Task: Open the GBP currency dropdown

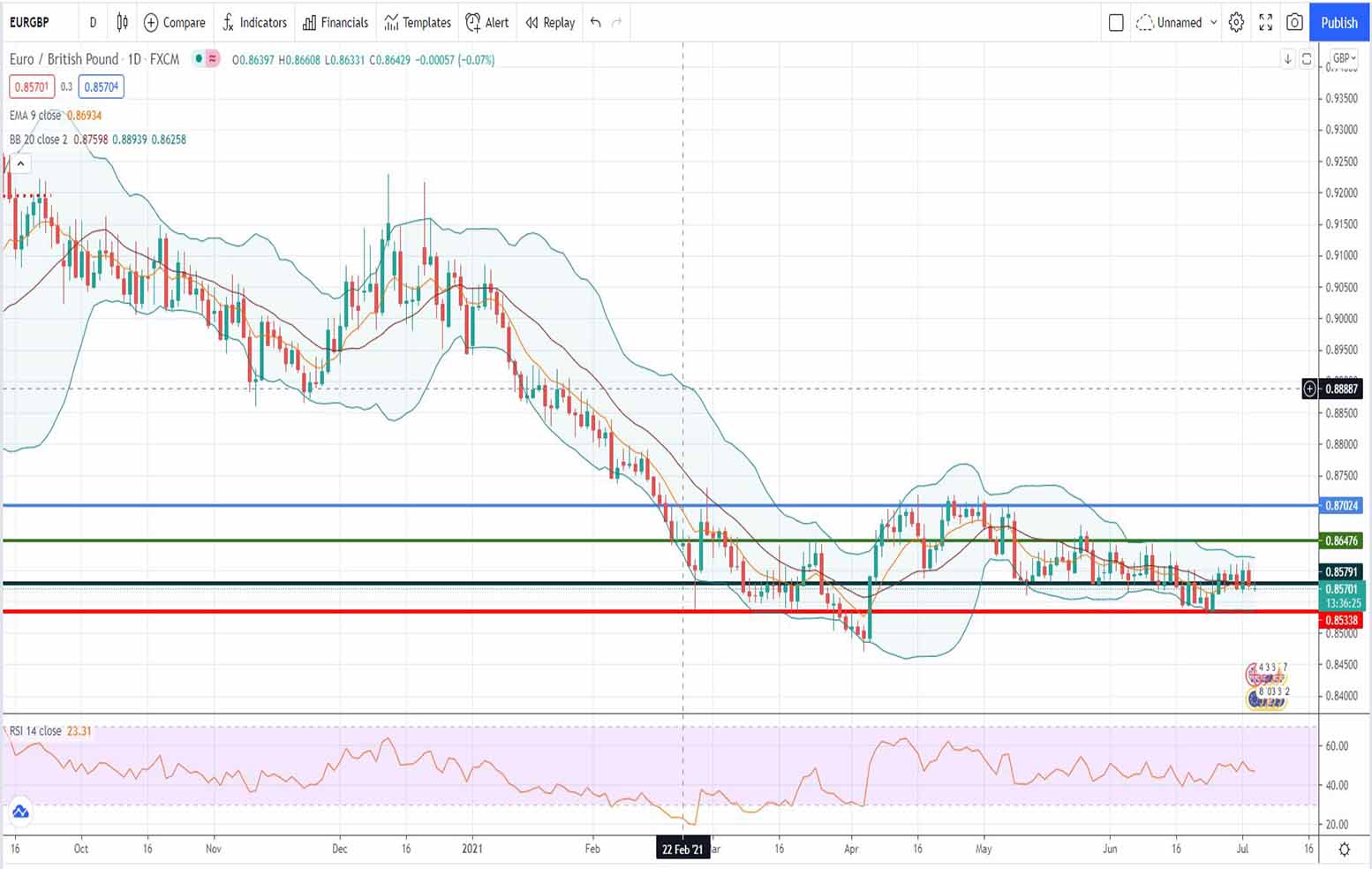Action: point(1343,58)
